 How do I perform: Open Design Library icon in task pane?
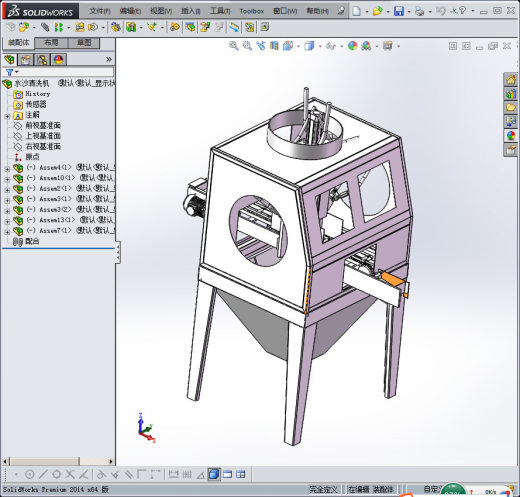(x=511, y=94)
